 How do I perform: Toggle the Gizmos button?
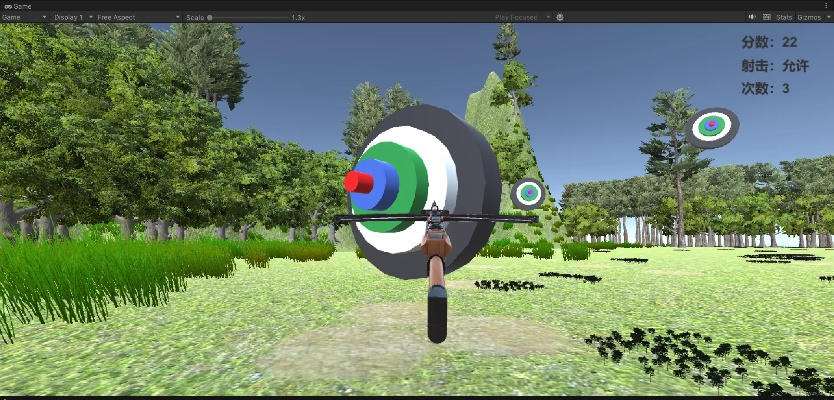pyautogui.click(x=806, y=17)
